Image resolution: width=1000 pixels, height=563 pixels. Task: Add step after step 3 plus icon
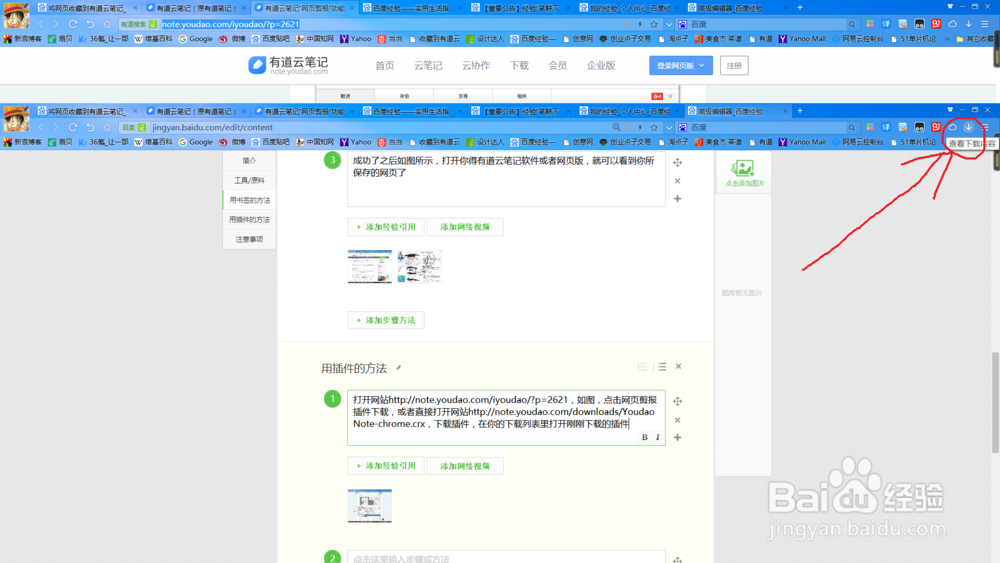[x=677, y=199]
